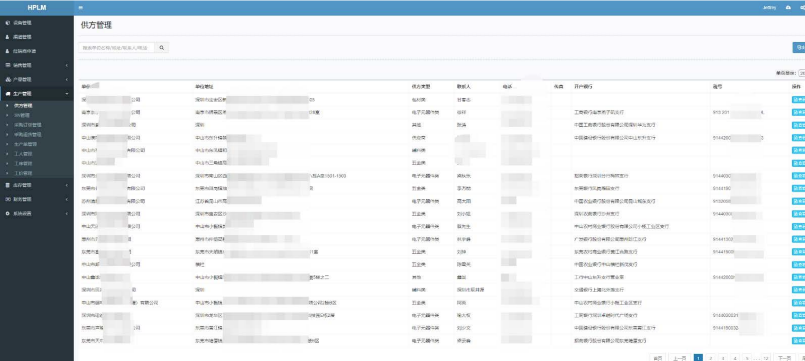Go to pagination page 2
Viewport: 805px width, 361px height.
[711, 357]
